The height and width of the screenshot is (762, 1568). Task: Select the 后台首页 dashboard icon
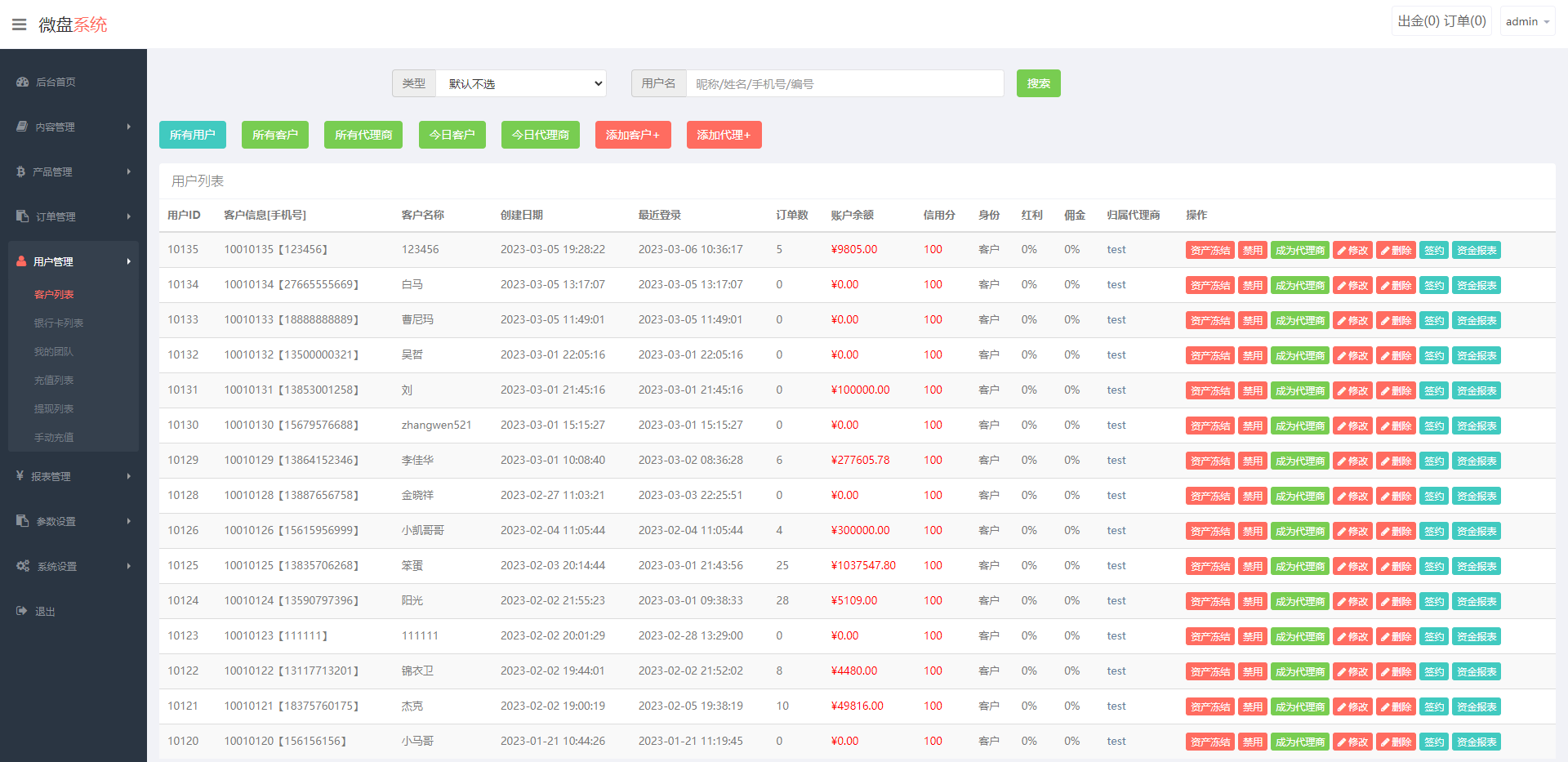21,82
